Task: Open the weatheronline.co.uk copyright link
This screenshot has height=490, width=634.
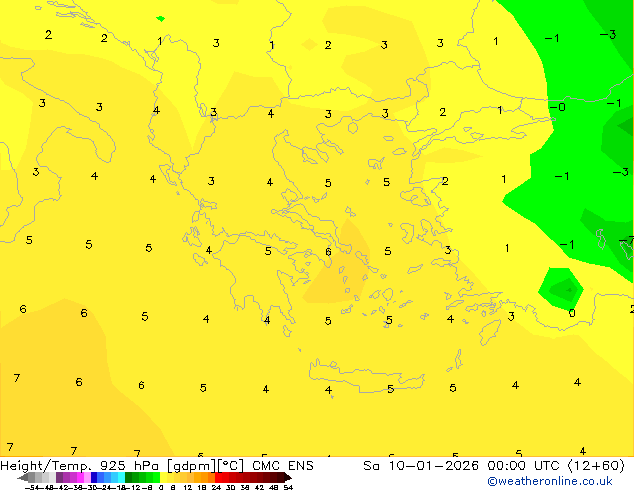Action: coord(549,481)
